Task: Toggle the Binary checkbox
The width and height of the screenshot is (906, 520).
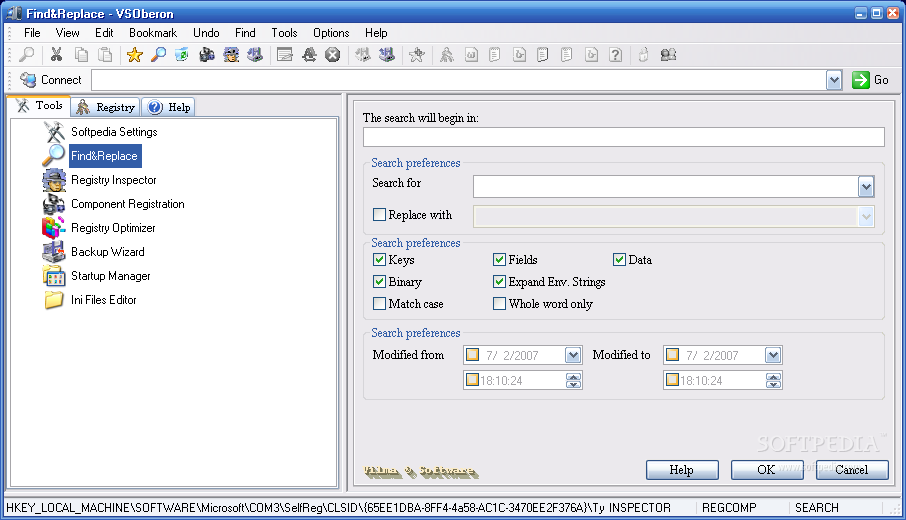Action: (x=379, y=281)
